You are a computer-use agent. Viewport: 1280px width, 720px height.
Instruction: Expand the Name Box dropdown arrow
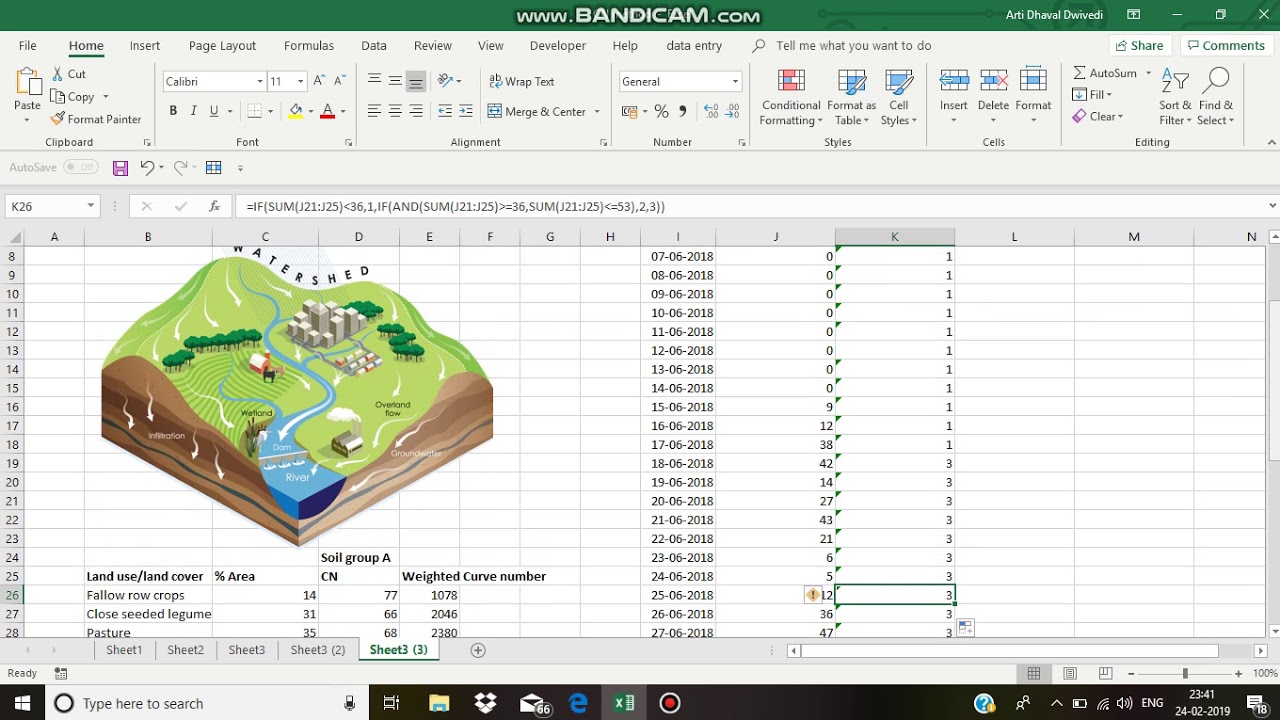tap(90, 206)
